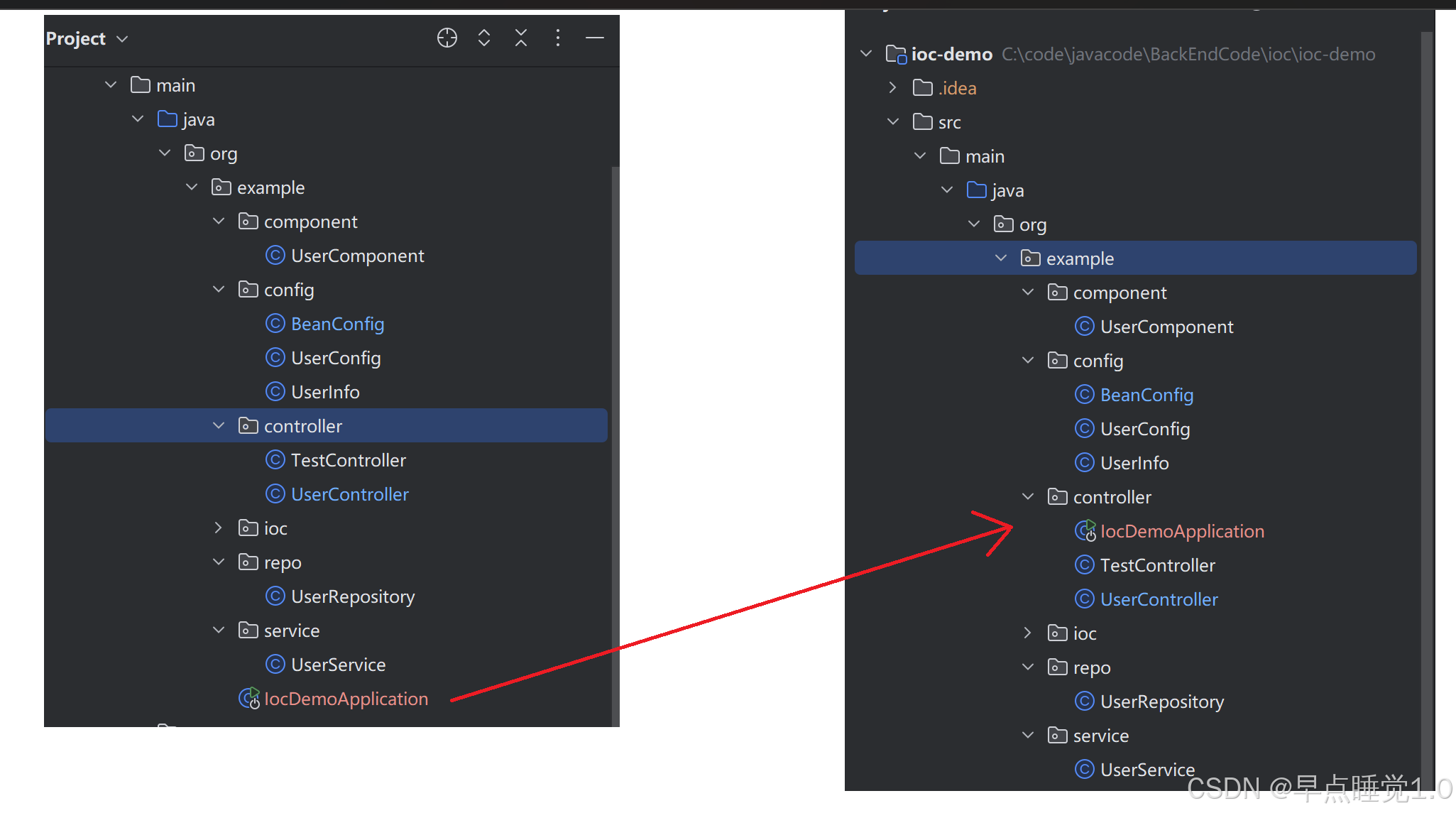
Task: Select UserController in the left tree
Action: [x=349, y=494]
